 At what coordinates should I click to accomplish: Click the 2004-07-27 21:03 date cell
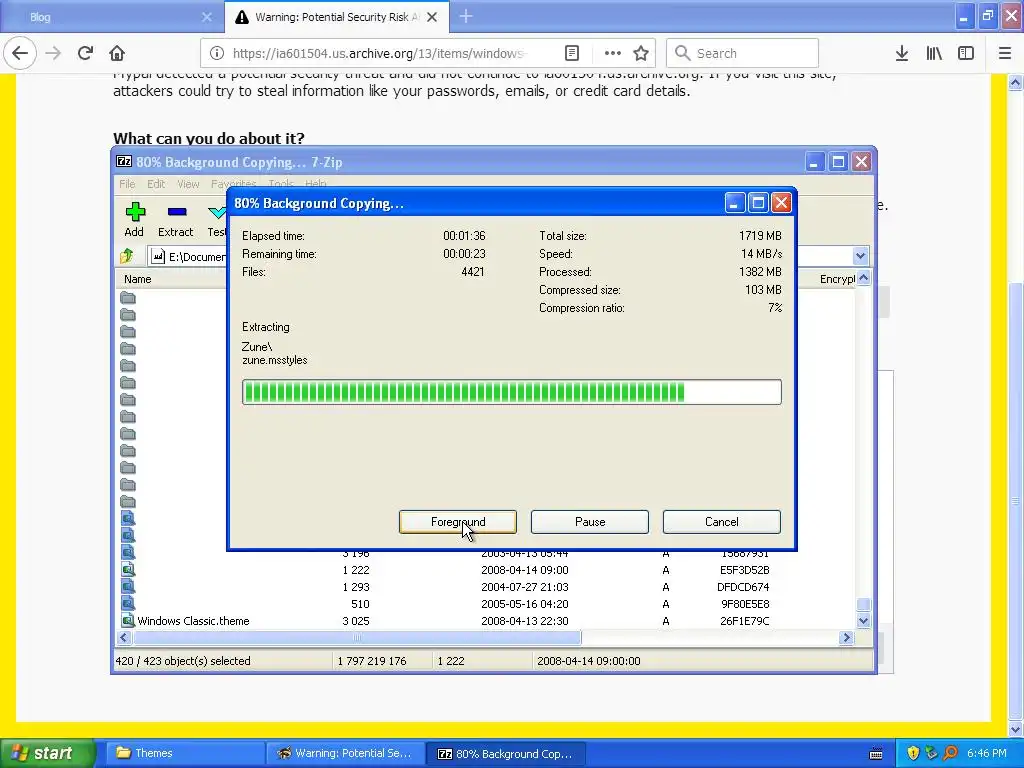tap(524, 587)
